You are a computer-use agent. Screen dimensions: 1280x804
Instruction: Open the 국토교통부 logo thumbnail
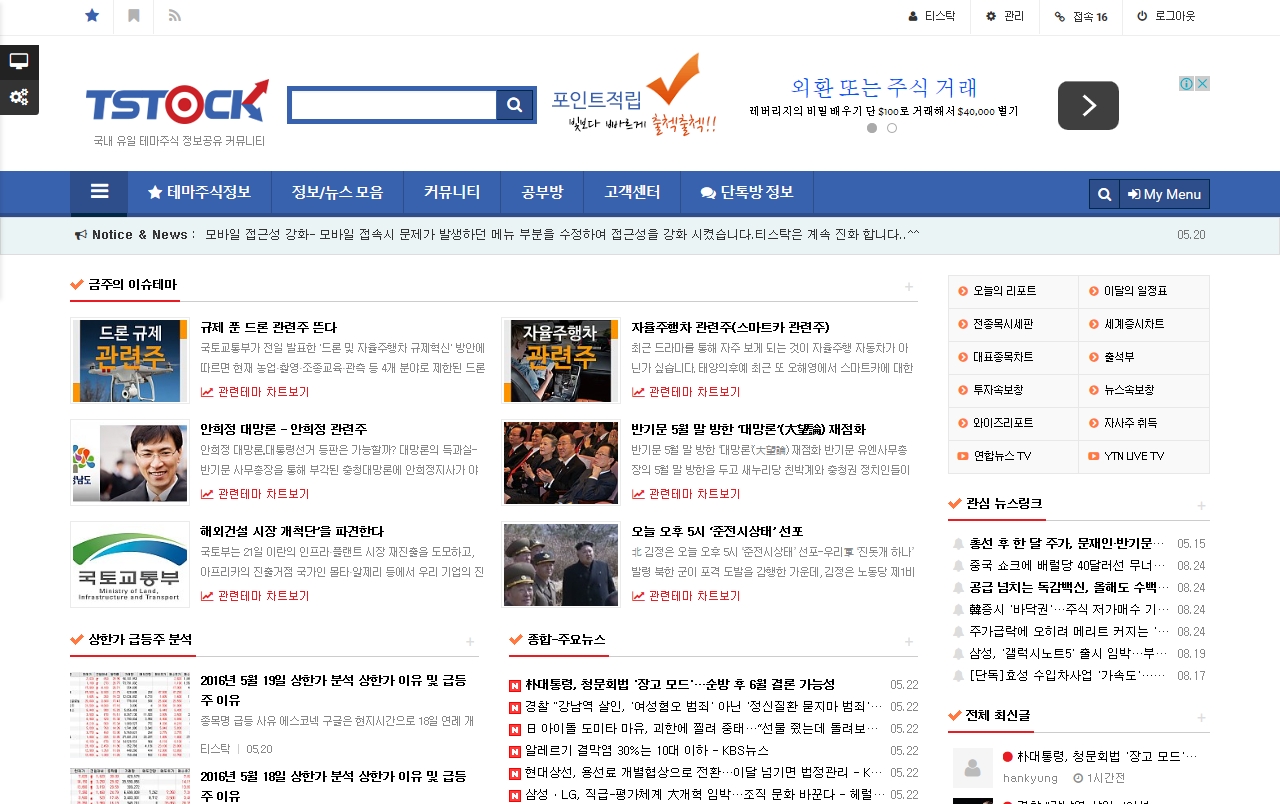click(x=130, y=564)
